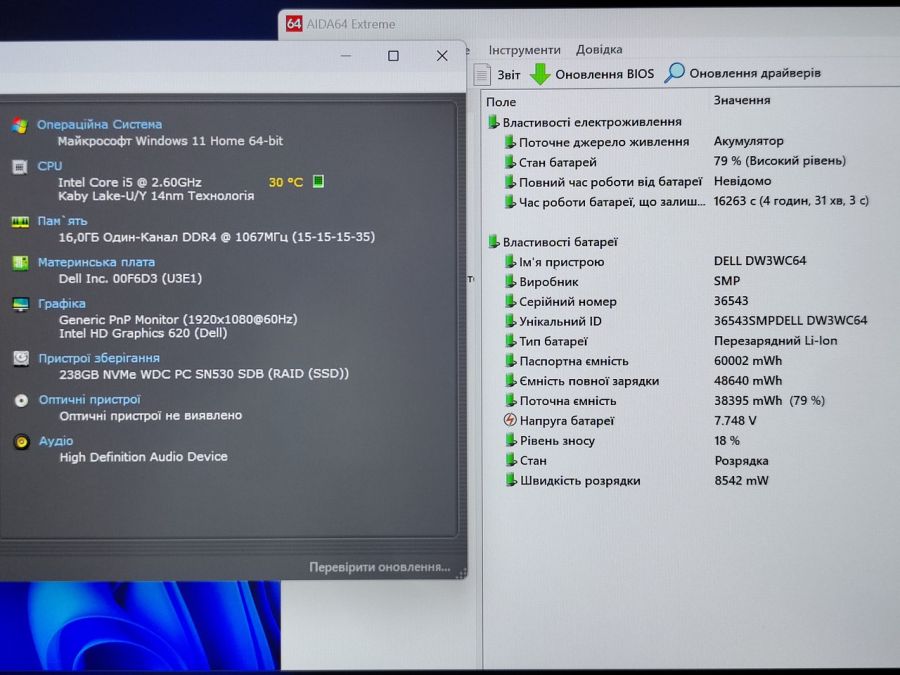Click icon beside Стан батарей
900x675 pixels.
[510, 162]
